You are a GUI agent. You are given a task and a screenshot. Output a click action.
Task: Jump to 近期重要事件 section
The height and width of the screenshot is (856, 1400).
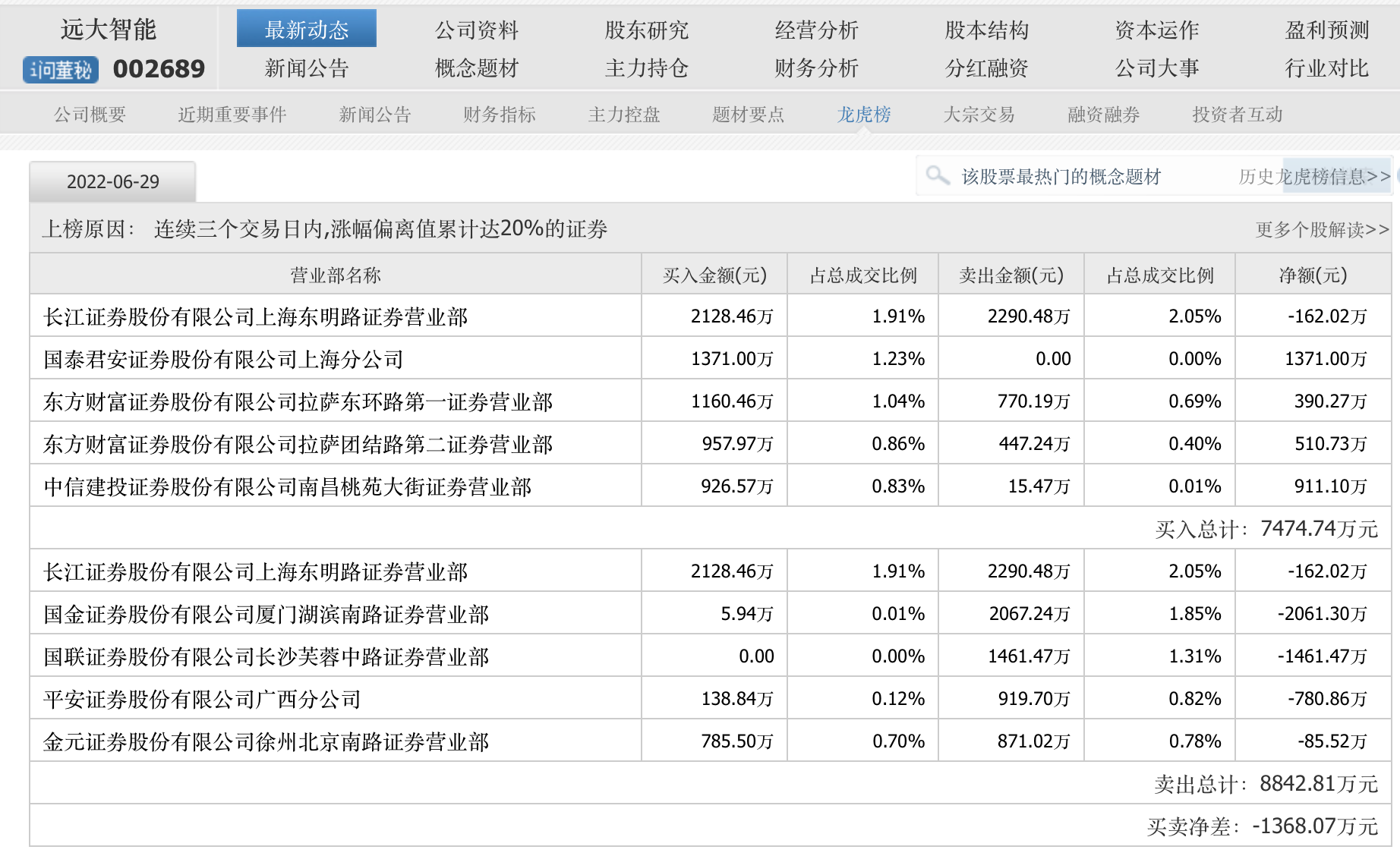point(232,115)
